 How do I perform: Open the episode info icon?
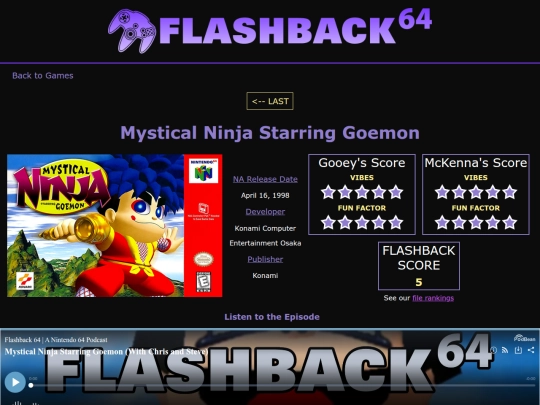[x=493, y=350]
